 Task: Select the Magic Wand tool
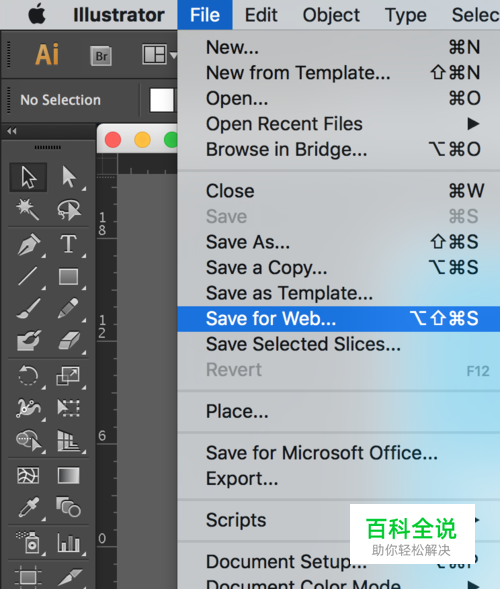[x=28, y=210]
